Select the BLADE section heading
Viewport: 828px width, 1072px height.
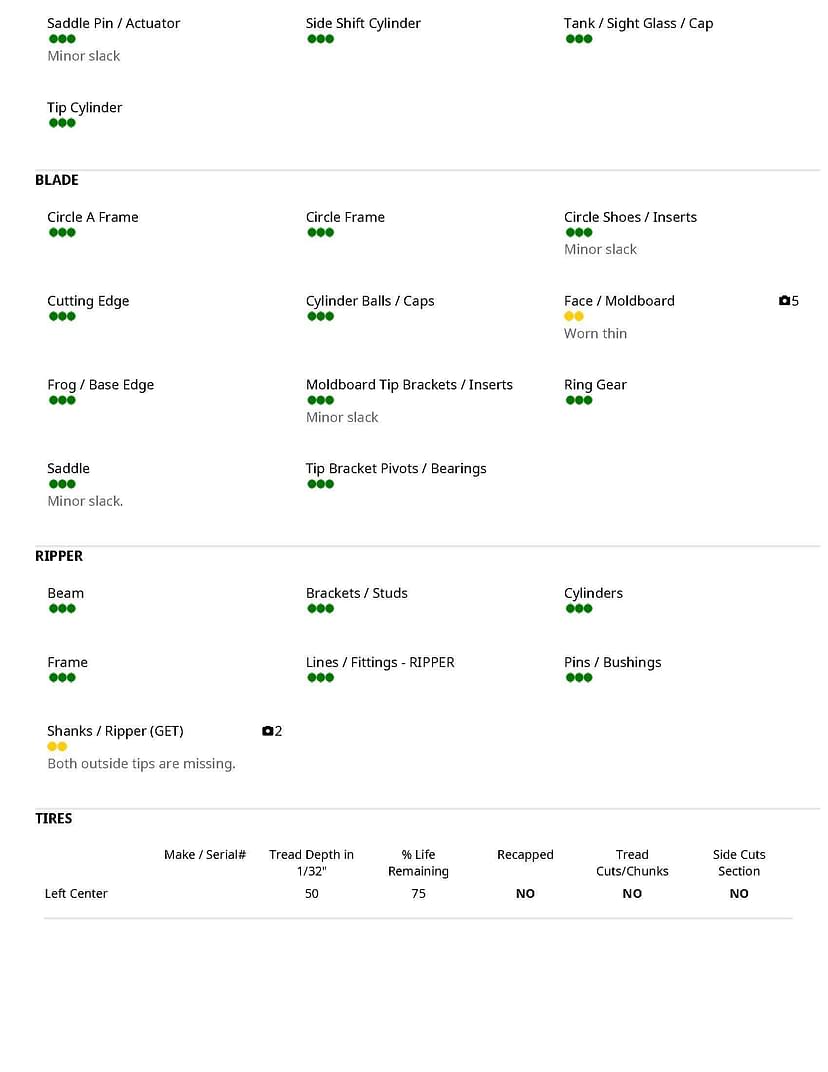(57, 180)
